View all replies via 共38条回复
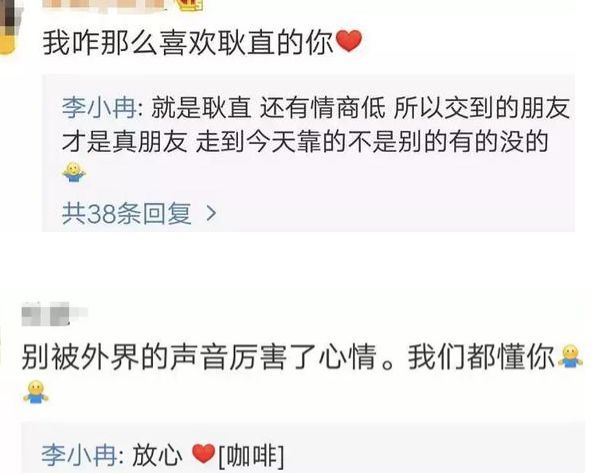Image resolution: width=595 pixels, height=475 pixels. (127, 213)
